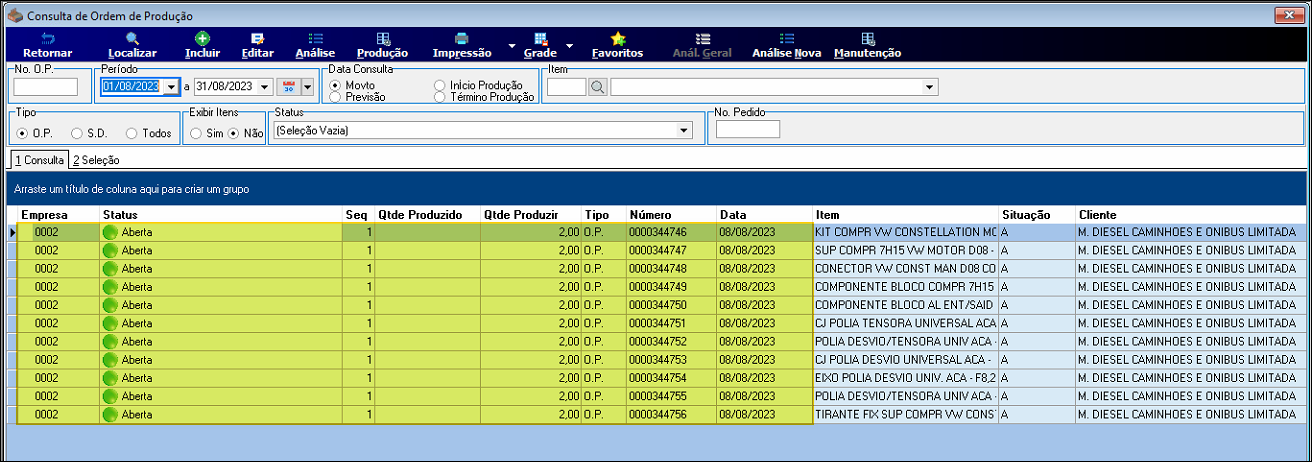Switch to the 2 Seleção tab
Screen dimensions: 1312x462
[95, 160]
